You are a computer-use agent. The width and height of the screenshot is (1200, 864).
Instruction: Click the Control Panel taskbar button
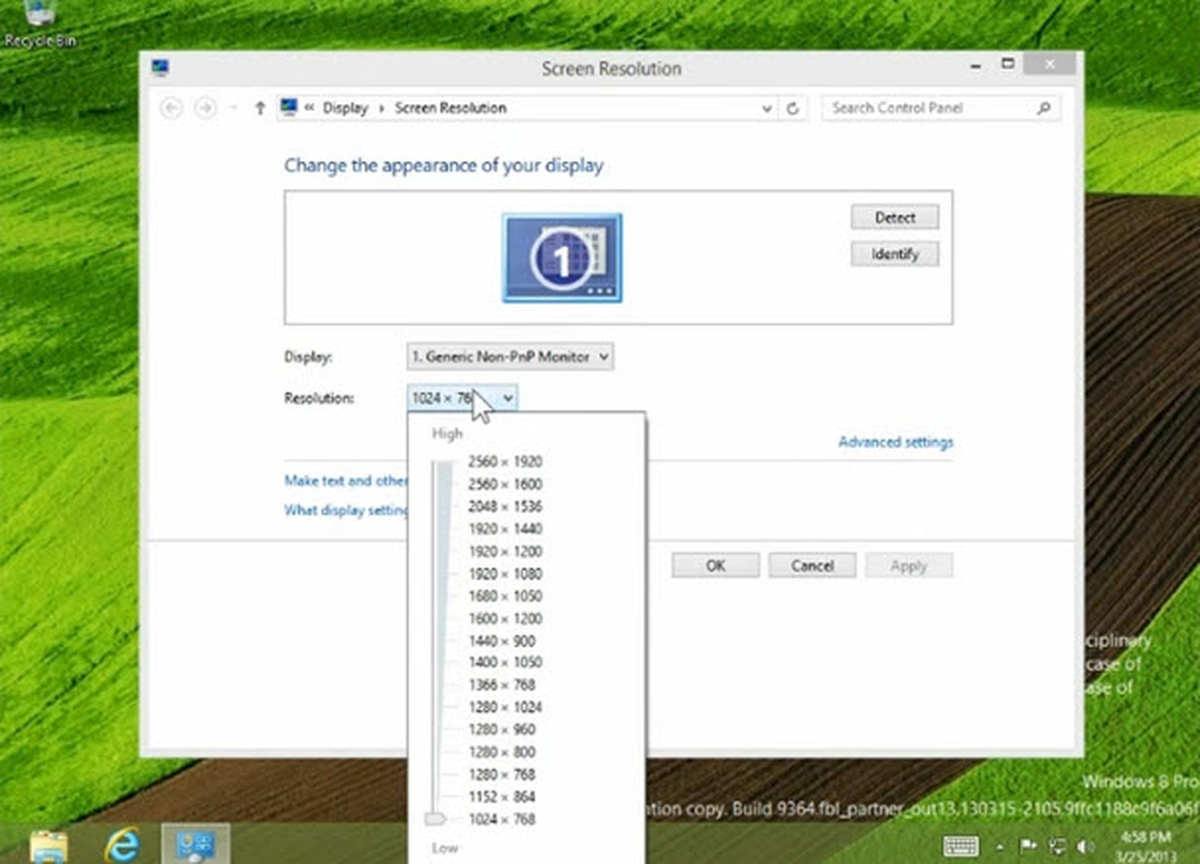coord(196,844)
